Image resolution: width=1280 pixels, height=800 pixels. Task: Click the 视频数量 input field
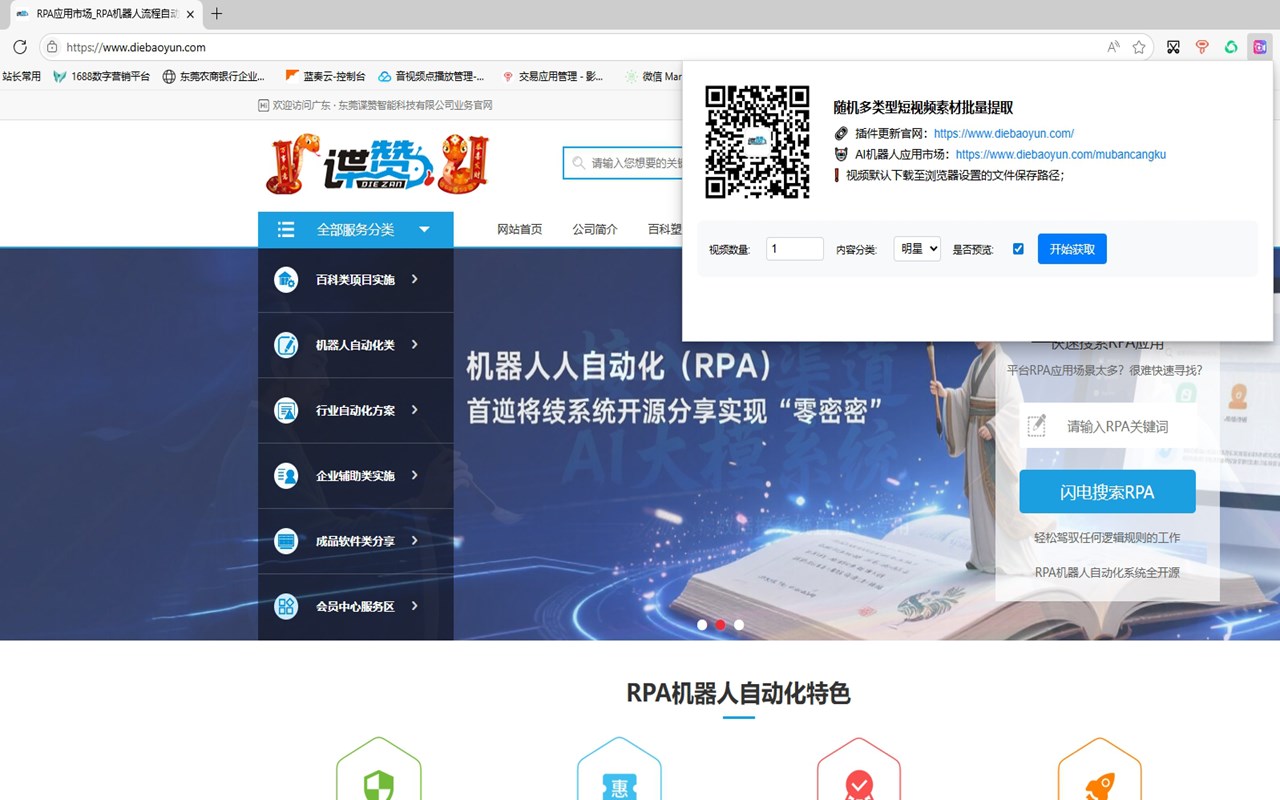point(794,248)
